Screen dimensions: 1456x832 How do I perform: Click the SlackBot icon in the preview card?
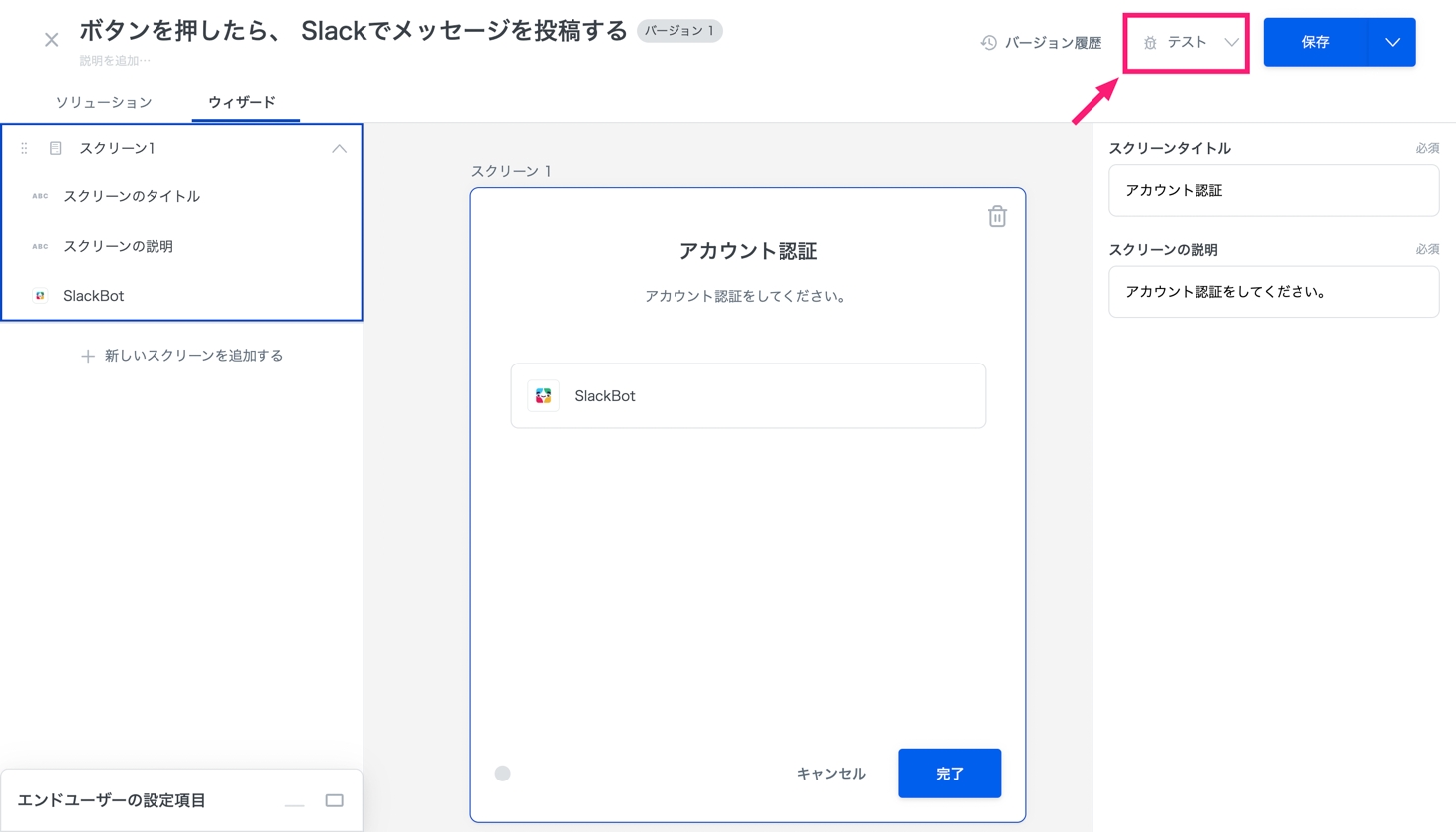coord(543,396)
